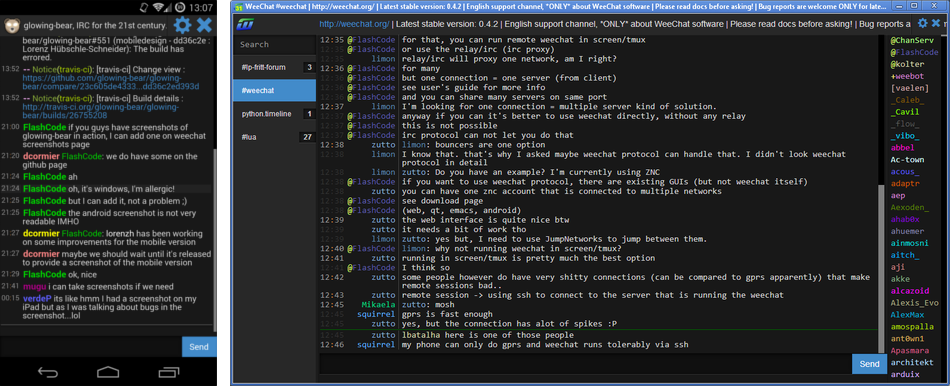This screenshot has height=386, width=950.
Task: Open the #lua buffer
Action: click(274, 137)
